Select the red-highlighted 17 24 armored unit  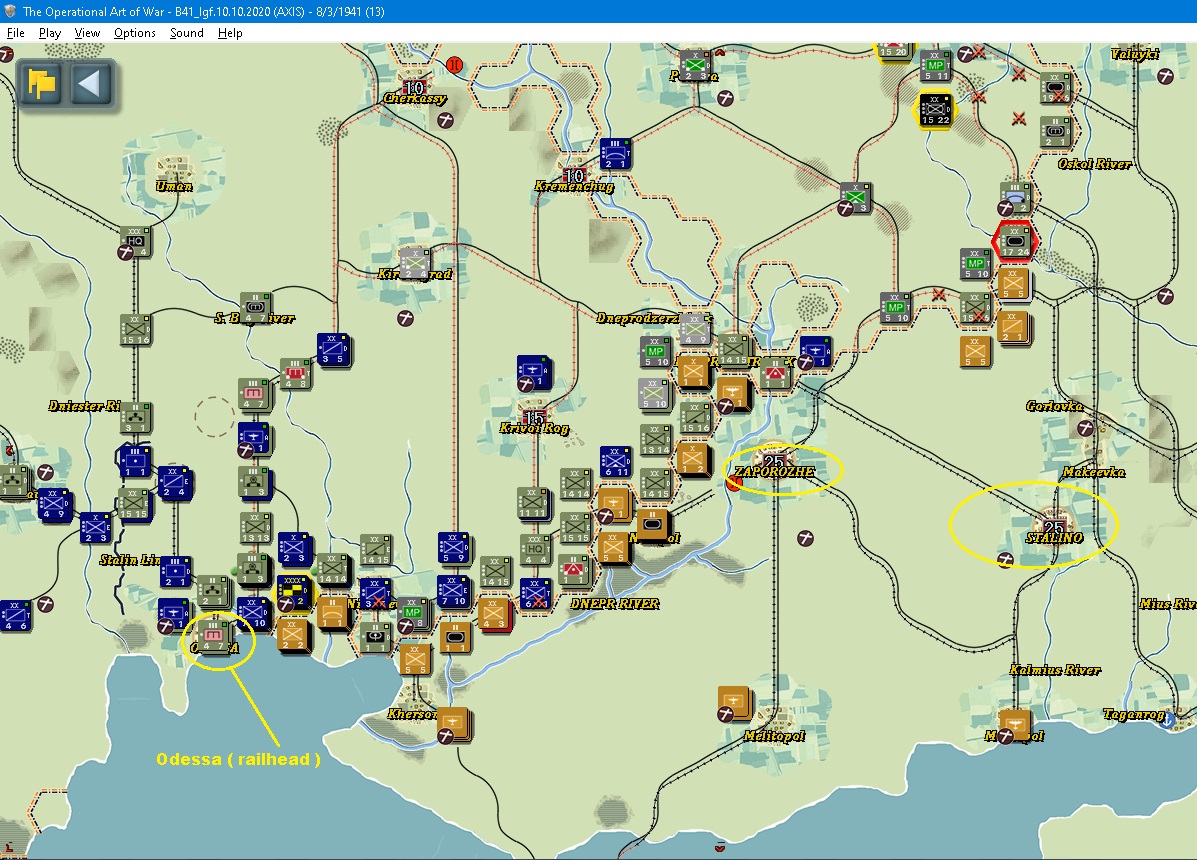pyautogui.click(x=1015, y=241)
